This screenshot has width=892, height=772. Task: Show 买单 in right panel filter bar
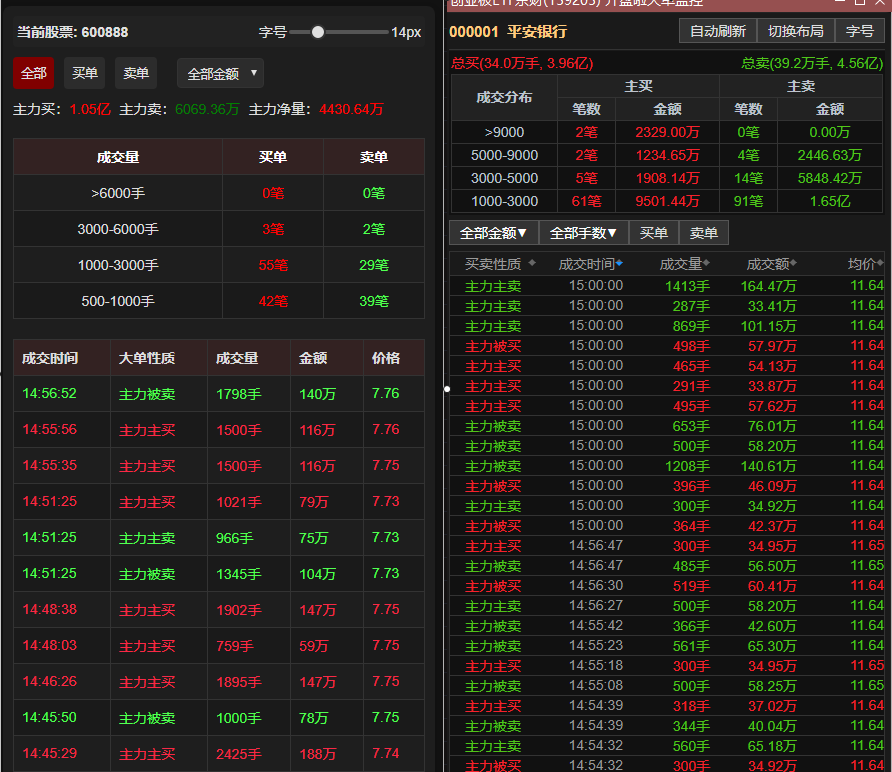point(654,233)
